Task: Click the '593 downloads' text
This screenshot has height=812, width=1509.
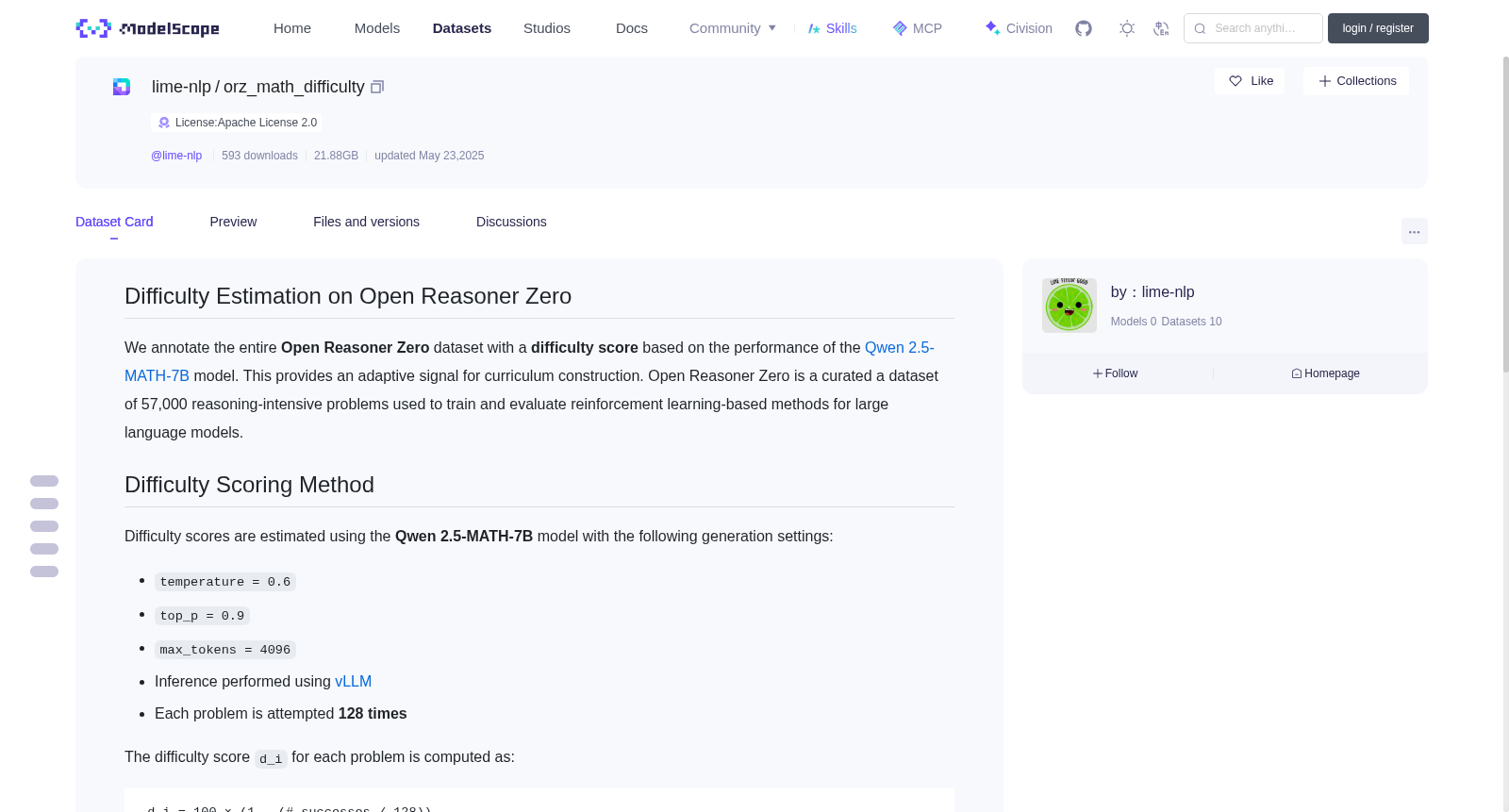Action: (x=259, y=156)
